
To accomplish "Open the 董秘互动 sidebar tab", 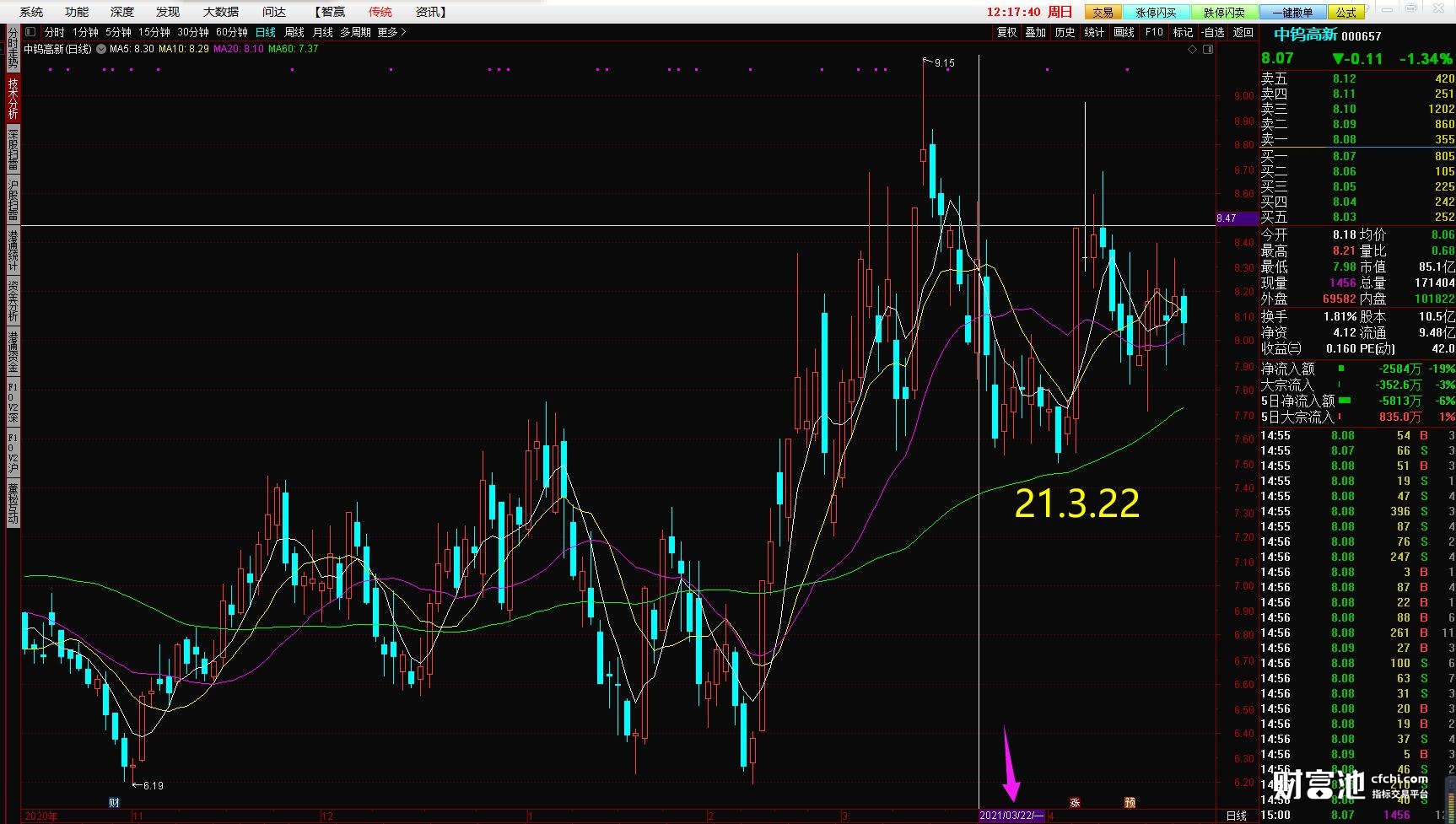I will pos(13,504).
